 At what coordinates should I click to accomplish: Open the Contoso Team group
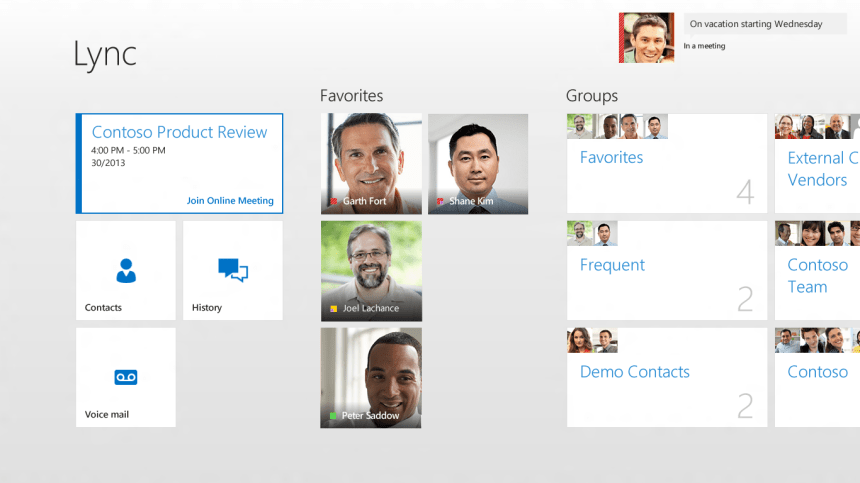pos(818,277)
